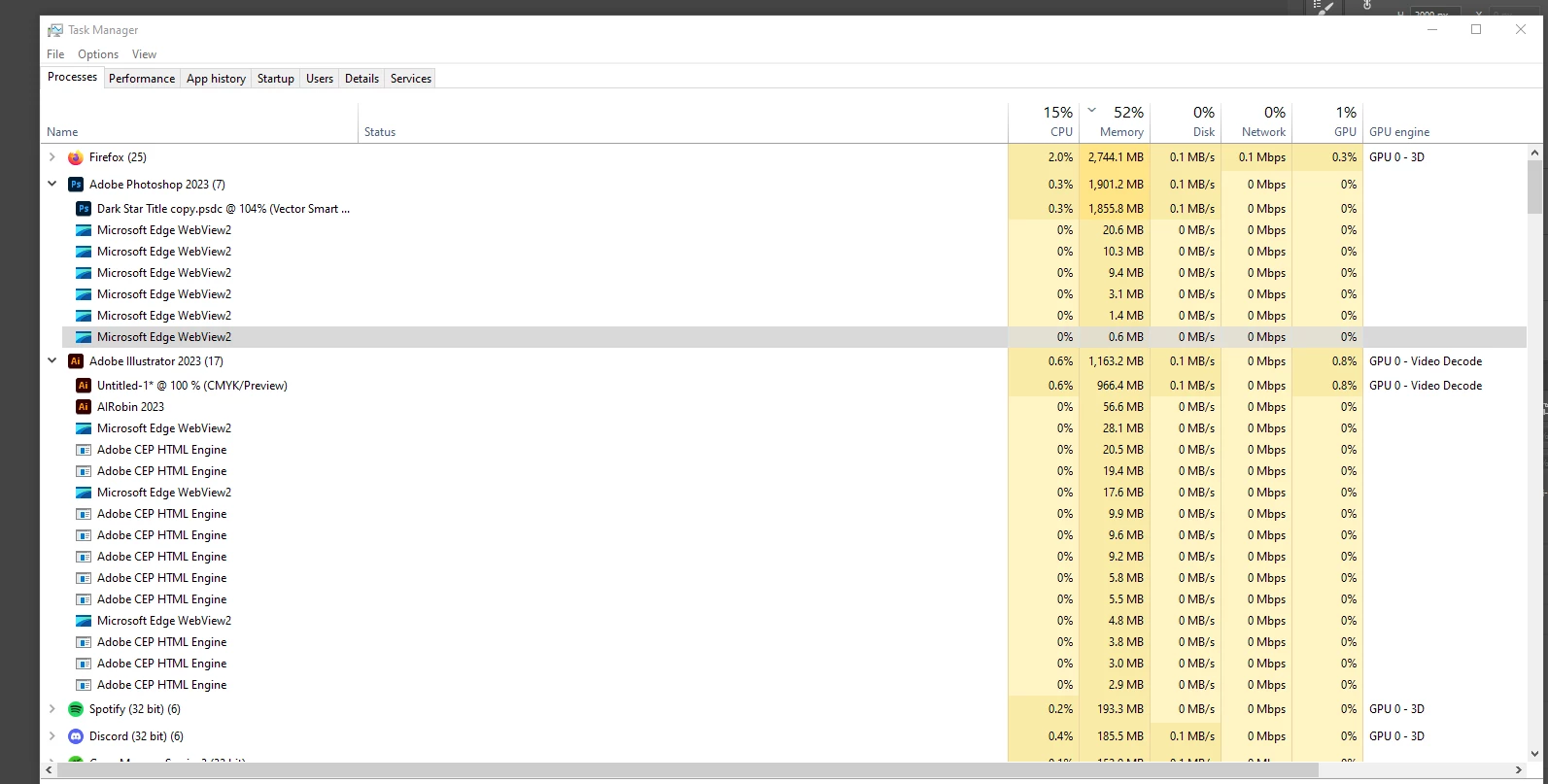Select the Processes tab

point(73,77)
